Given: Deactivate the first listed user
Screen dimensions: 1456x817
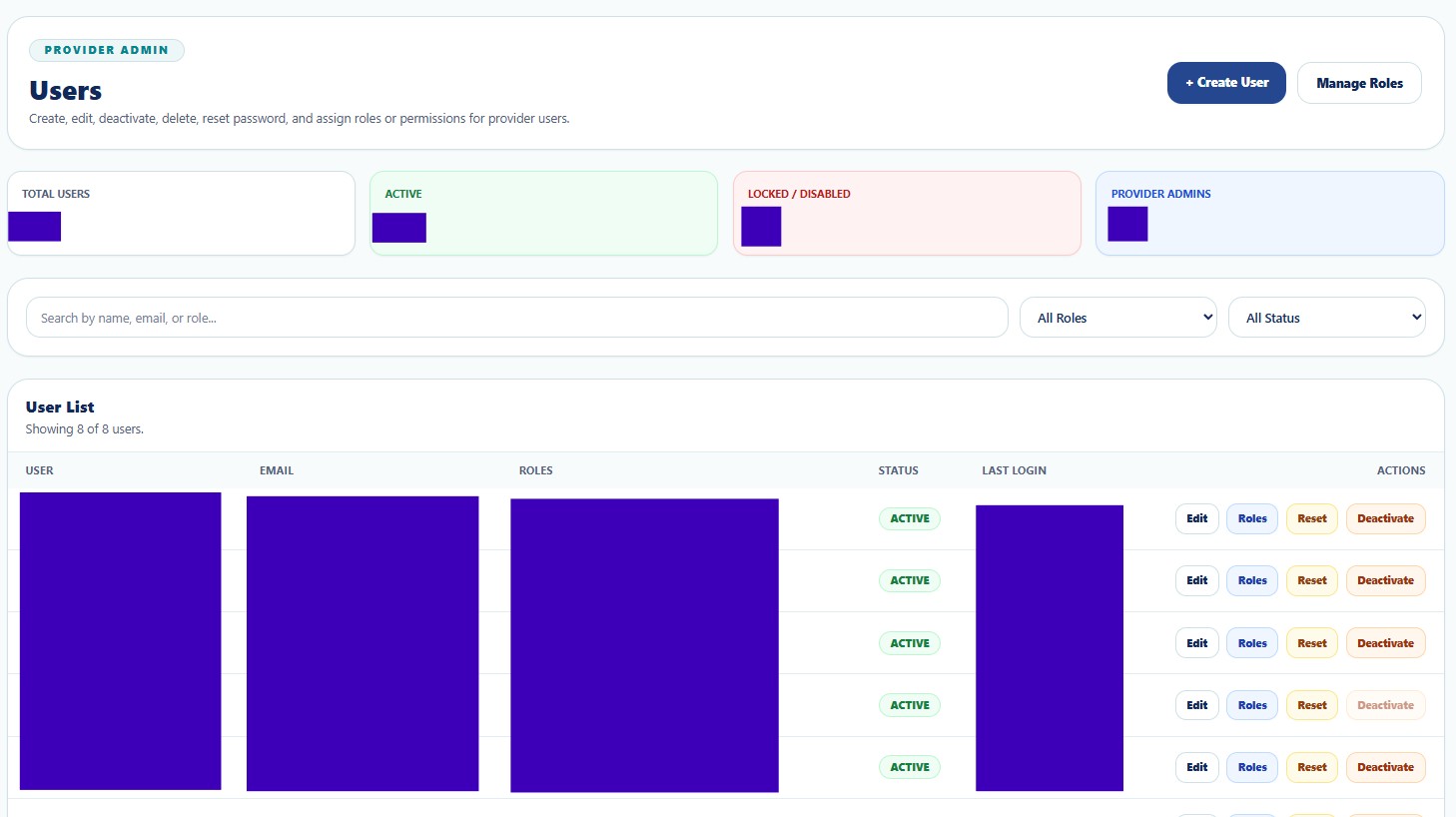Looking at the screenshot, I should (1386, 518).
